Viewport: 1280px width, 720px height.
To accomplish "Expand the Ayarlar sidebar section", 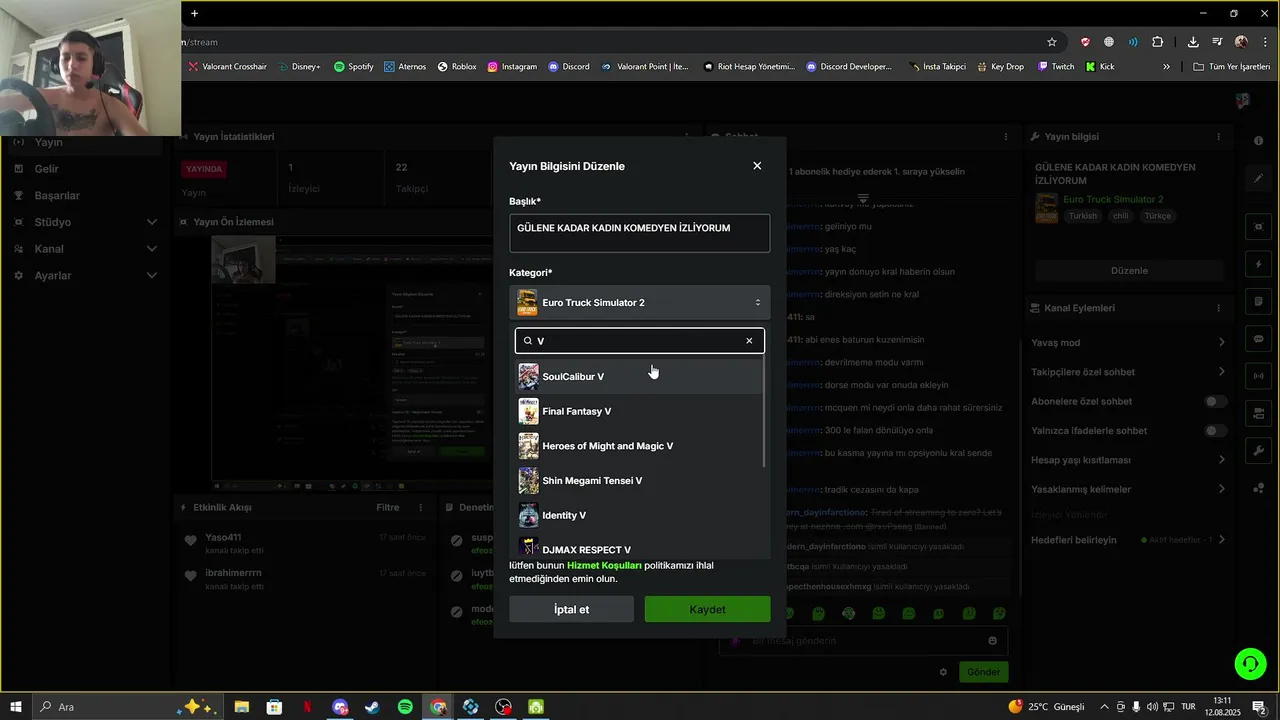I will click(152, 275).
